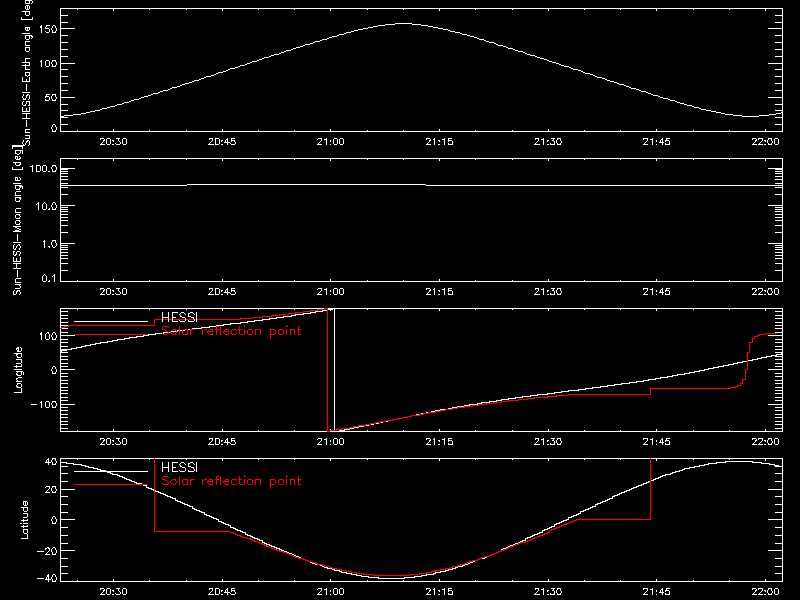Click the '1.0' tick on Moon angle plot
The image size is (800, 600).
(x=49, y=244)
